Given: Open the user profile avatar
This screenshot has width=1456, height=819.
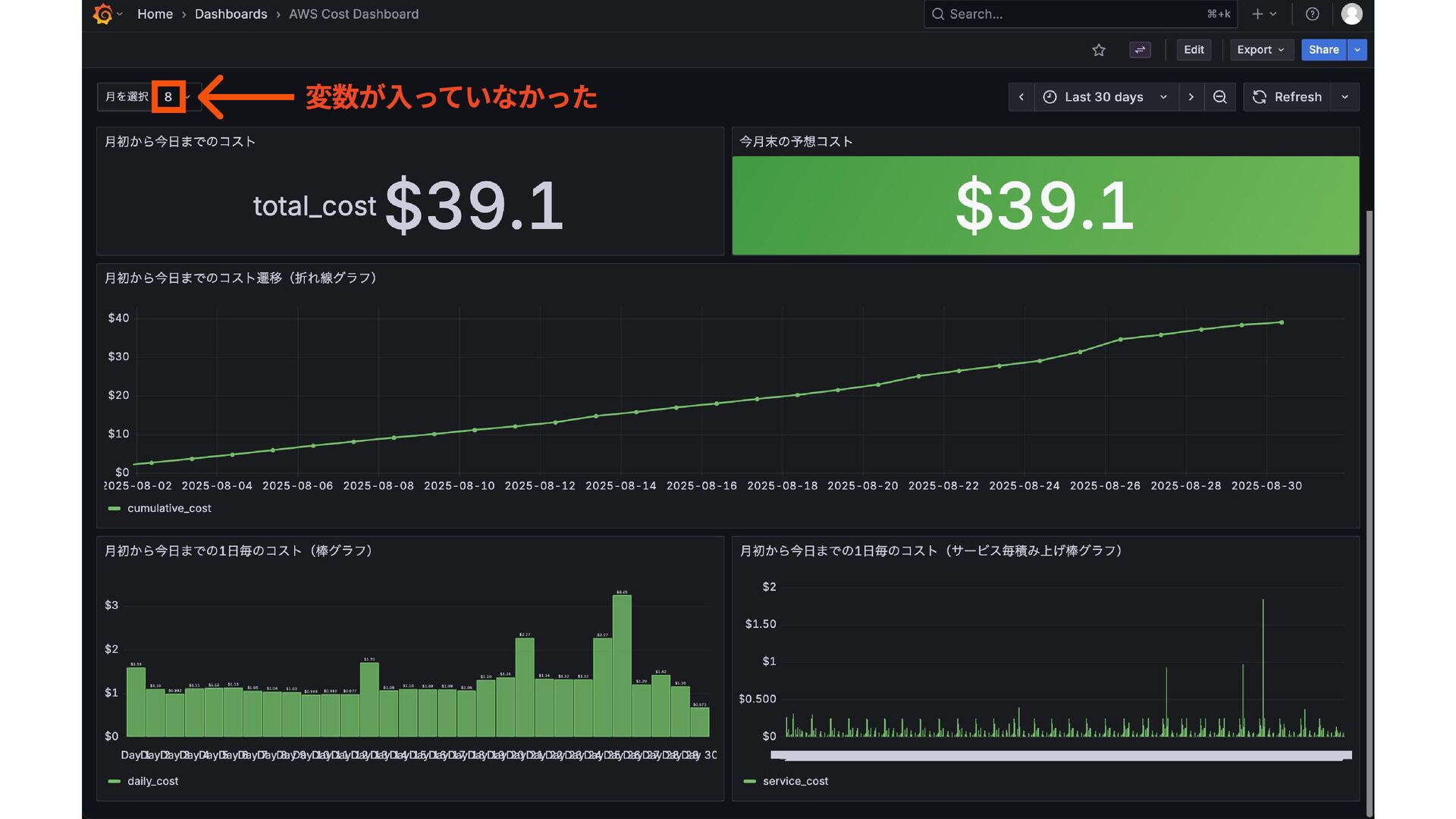Looking at the screenshot, I should [1351, 14].
